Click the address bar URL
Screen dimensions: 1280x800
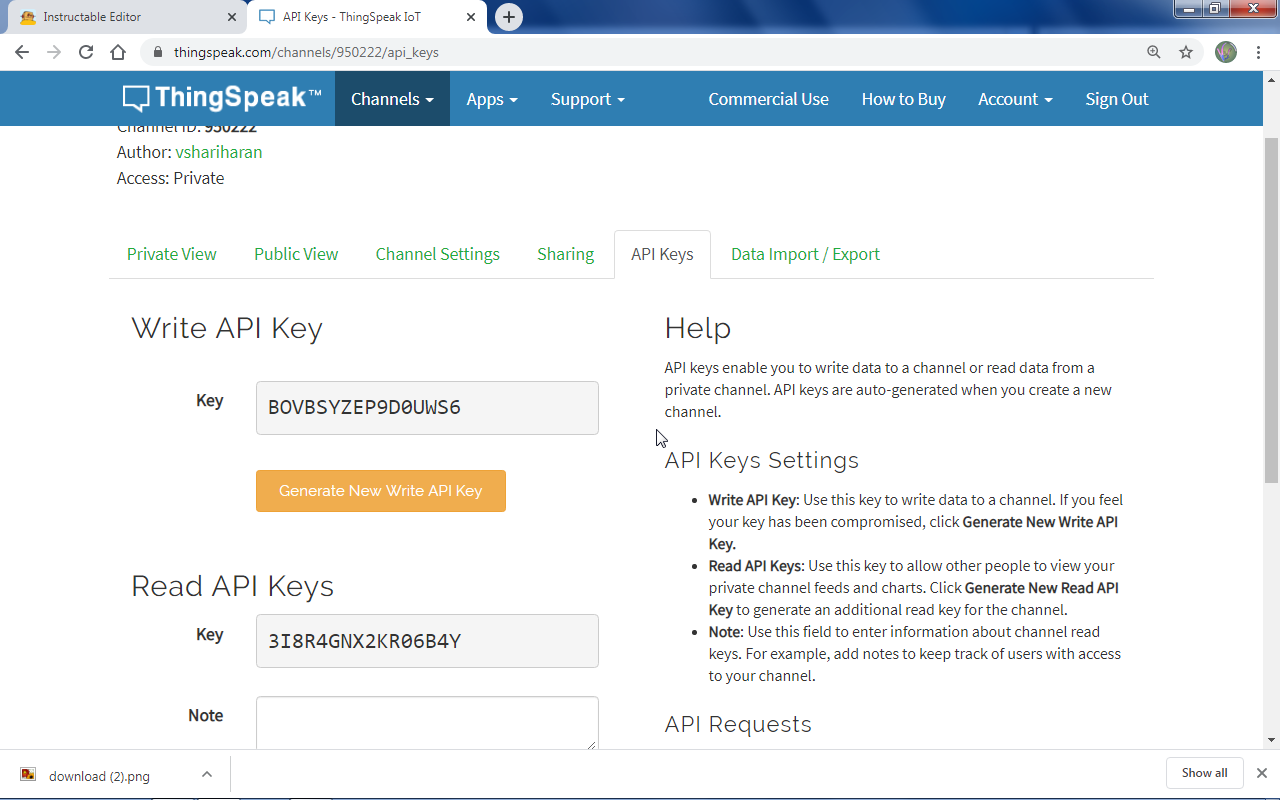tap(306, 52)
